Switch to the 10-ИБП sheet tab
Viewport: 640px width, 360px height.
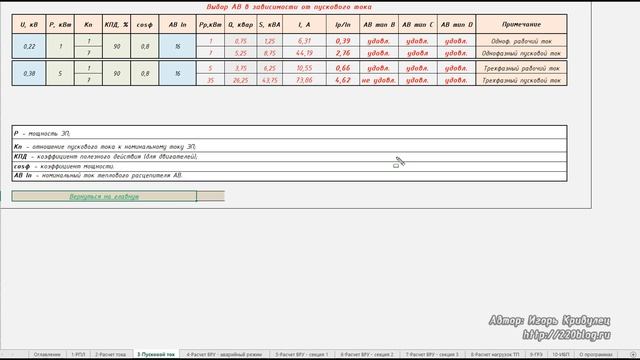point(560,354)
